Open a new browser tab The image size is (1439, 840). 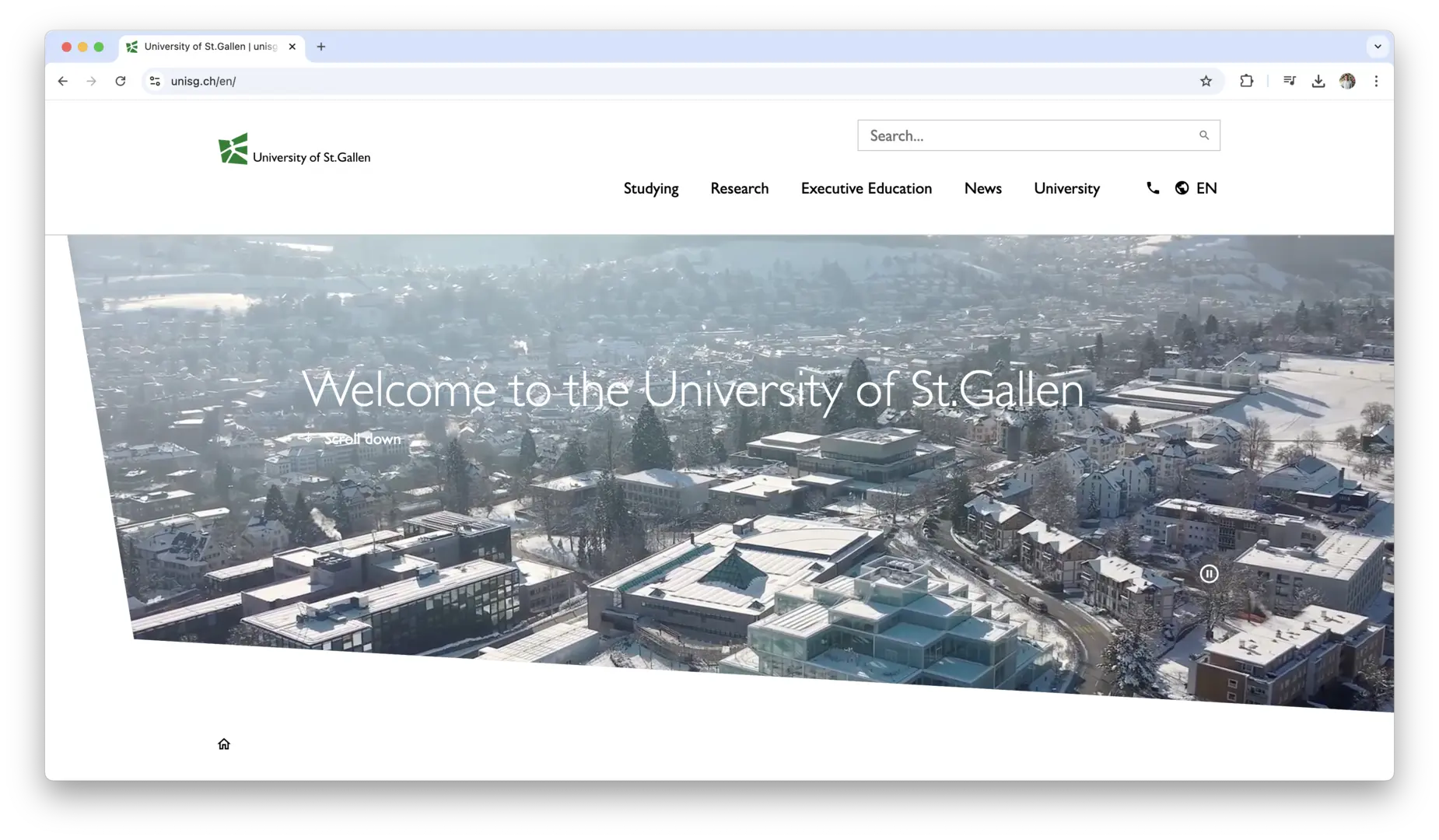pos(320,47)
